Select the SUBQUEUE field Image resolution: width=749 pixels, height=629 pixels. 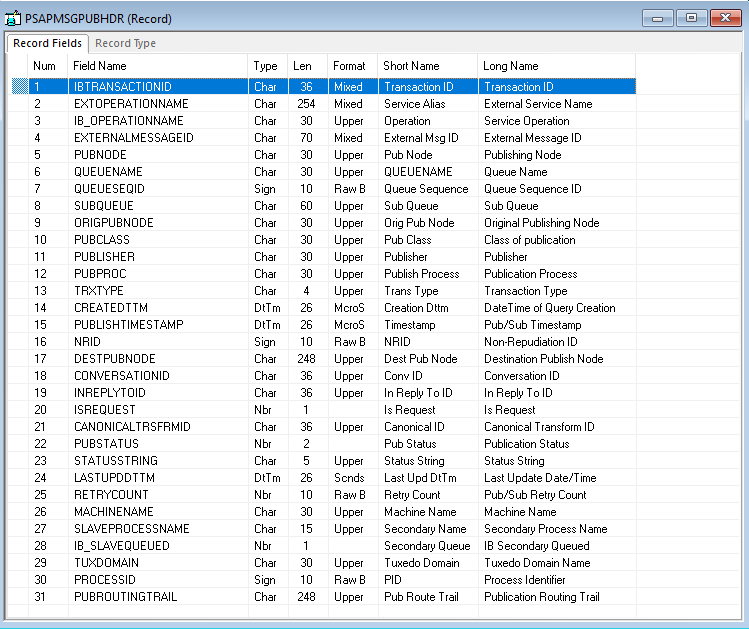point(103,206)
